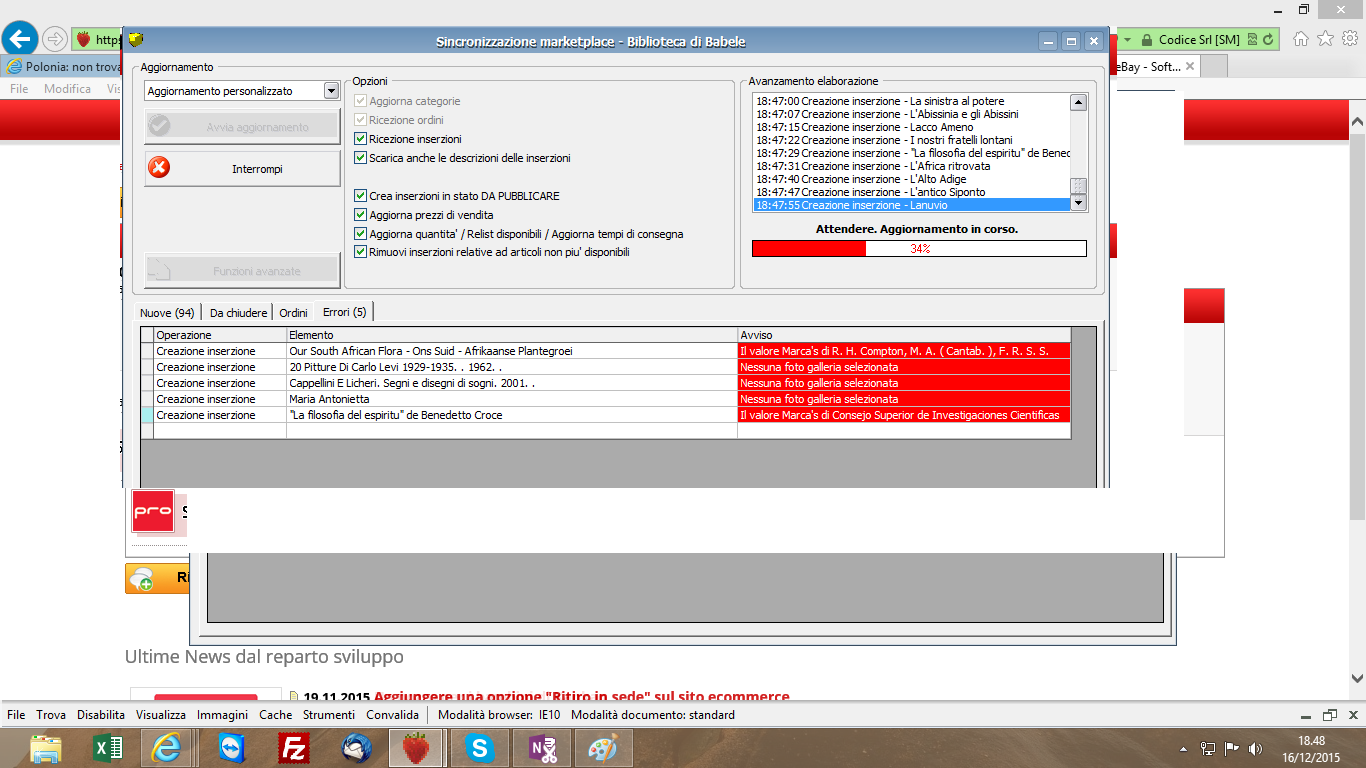Open FileZilla from the taskbar
The width and height of the screenshot is (1366, 768).
click(x=294, y=748)
